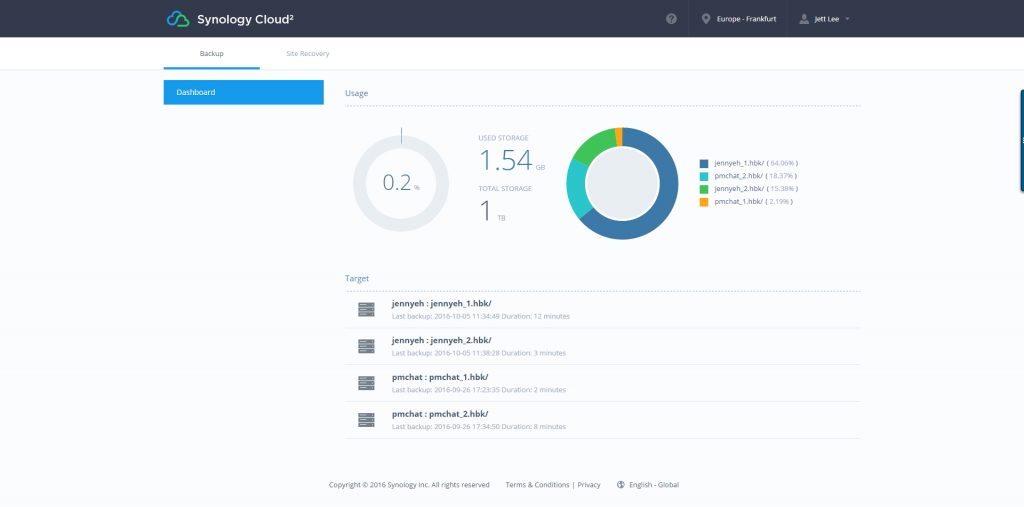Open the Privacy link
The height and width of the screenshot is (507, 1024).
589,485
